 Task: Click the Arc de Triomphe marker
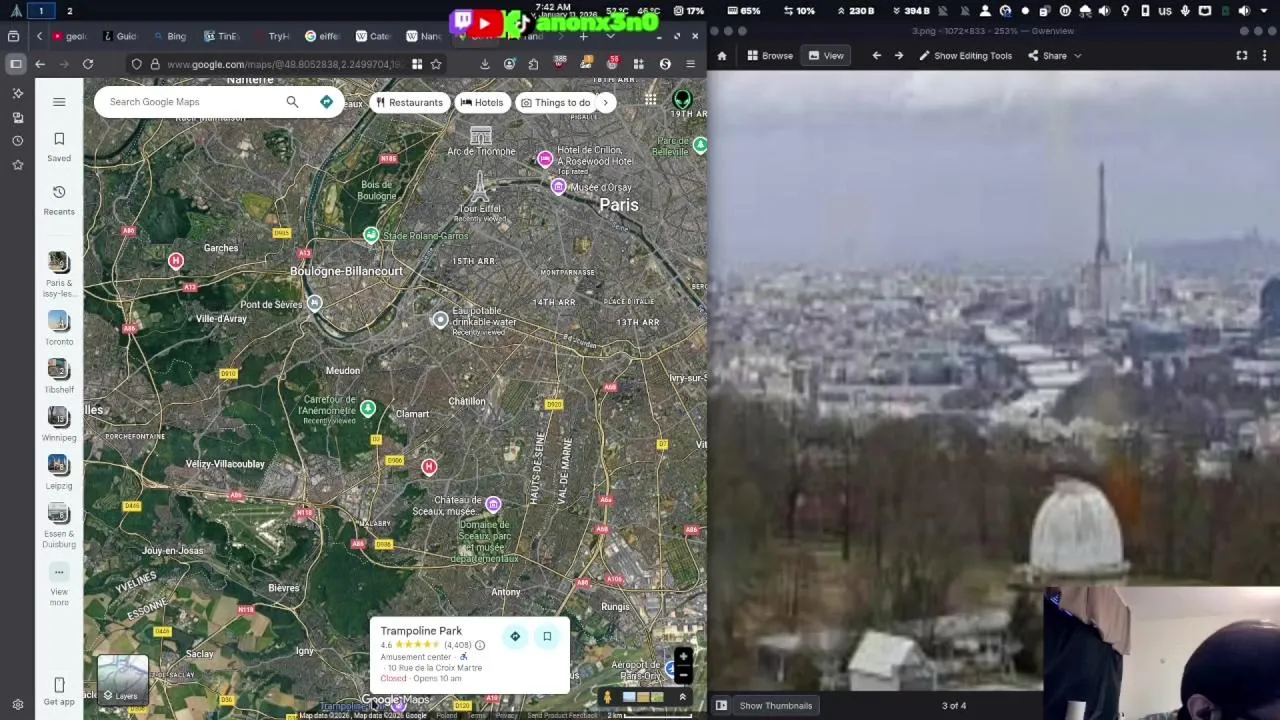coord(481,136)
